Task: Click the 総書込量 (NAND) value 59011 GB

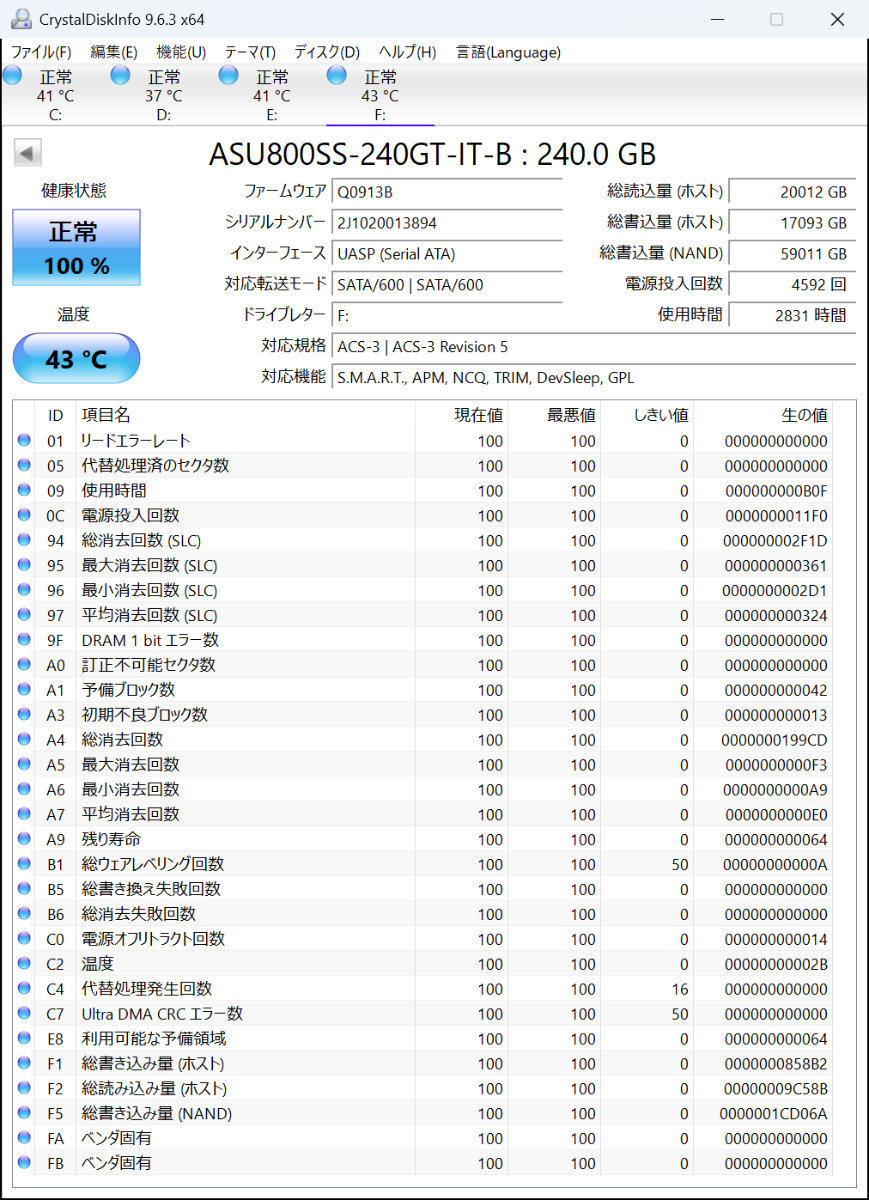Action: point(792,253)
